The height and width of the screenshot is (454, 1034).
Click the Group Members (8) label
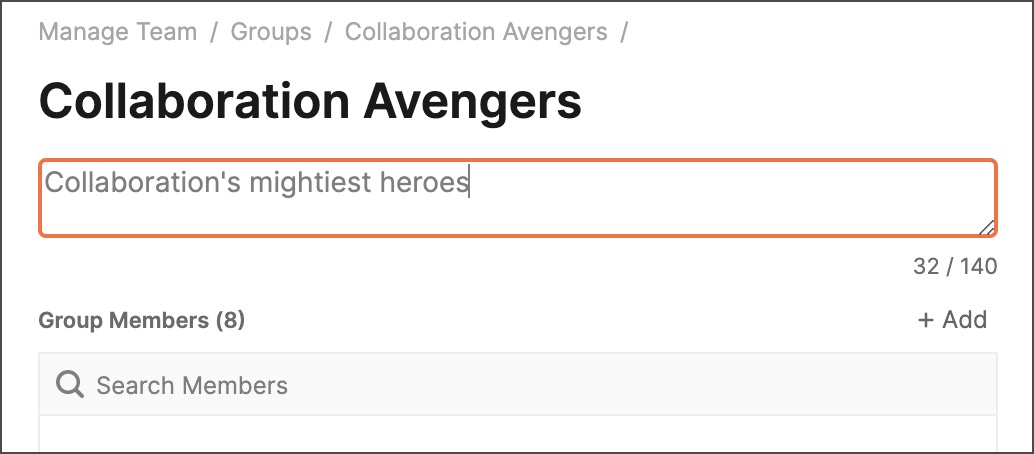tap(142, 321)
